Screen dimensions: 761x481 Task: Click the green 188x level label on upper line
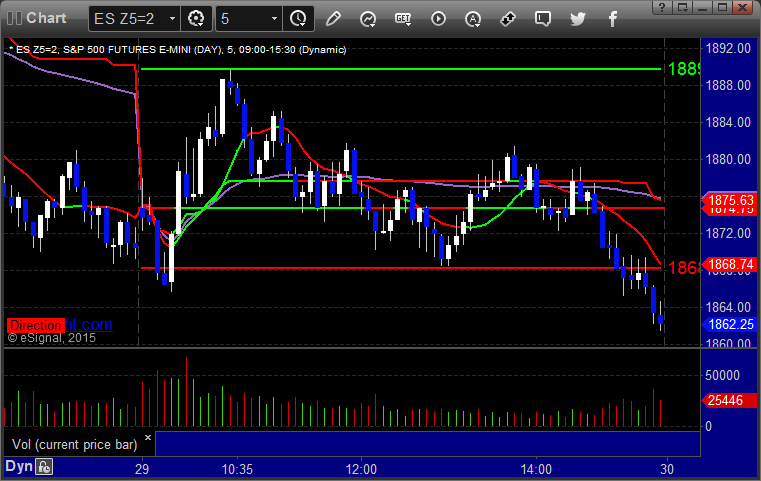684,69
